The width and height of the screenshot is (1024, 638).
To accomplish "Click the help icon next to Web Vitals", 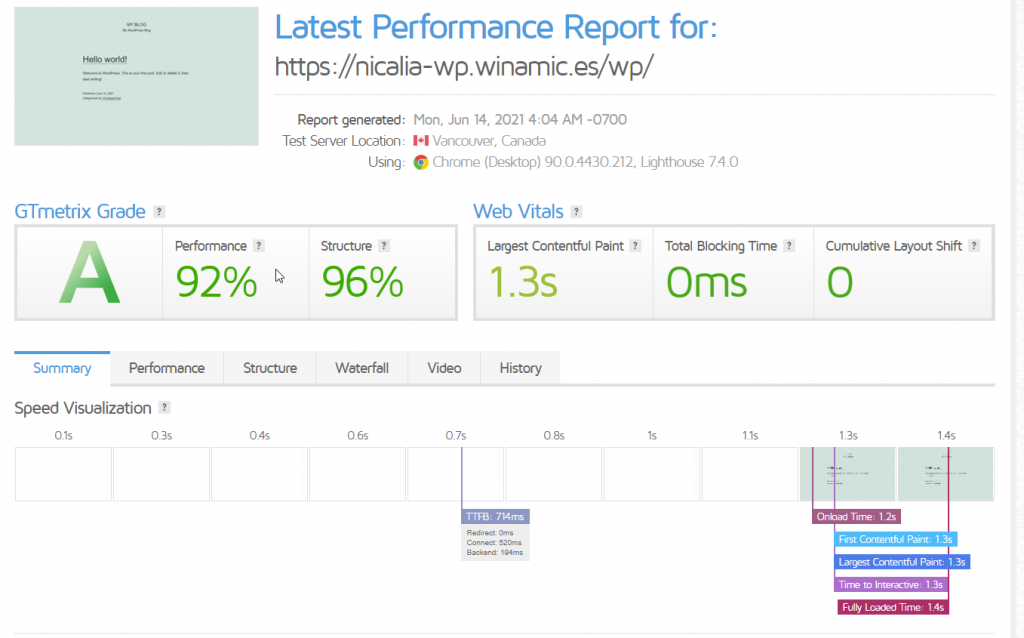I will 576,212.
